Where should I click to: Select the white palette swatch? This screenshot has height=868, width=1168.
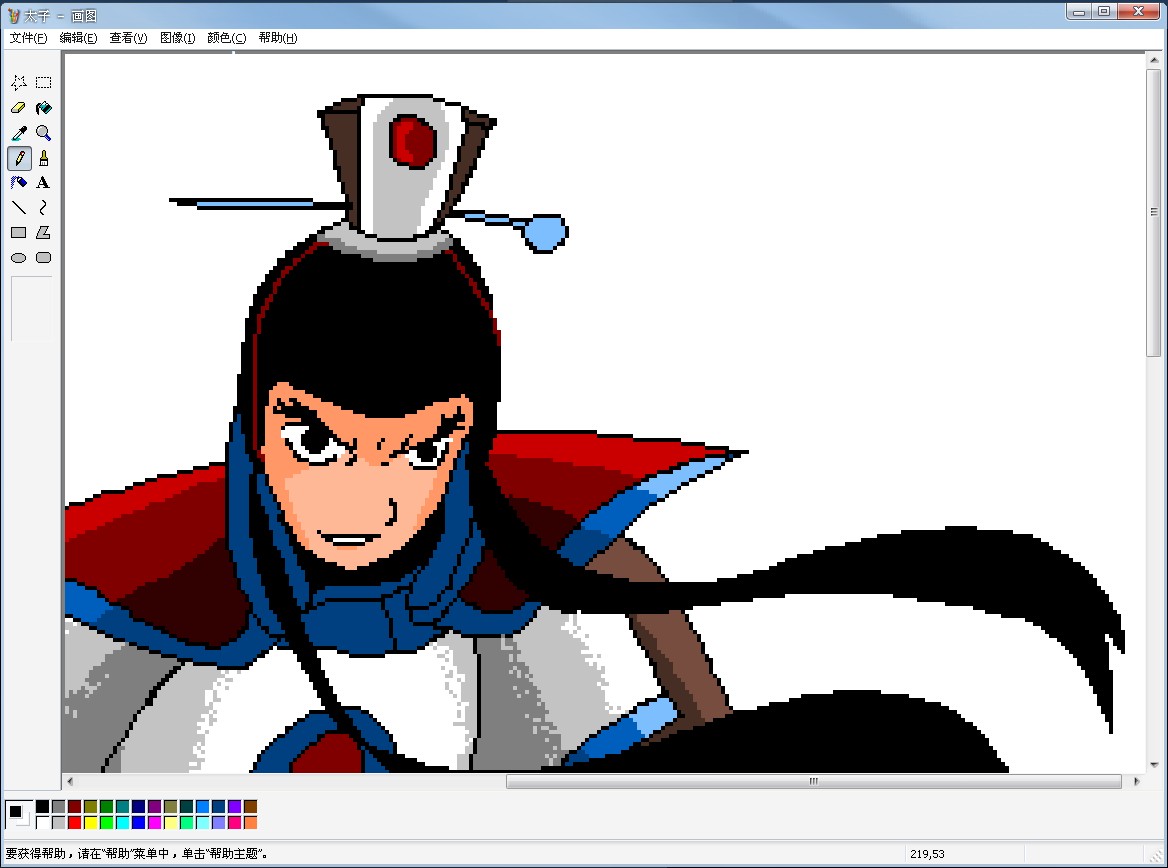tap(42, 823)
